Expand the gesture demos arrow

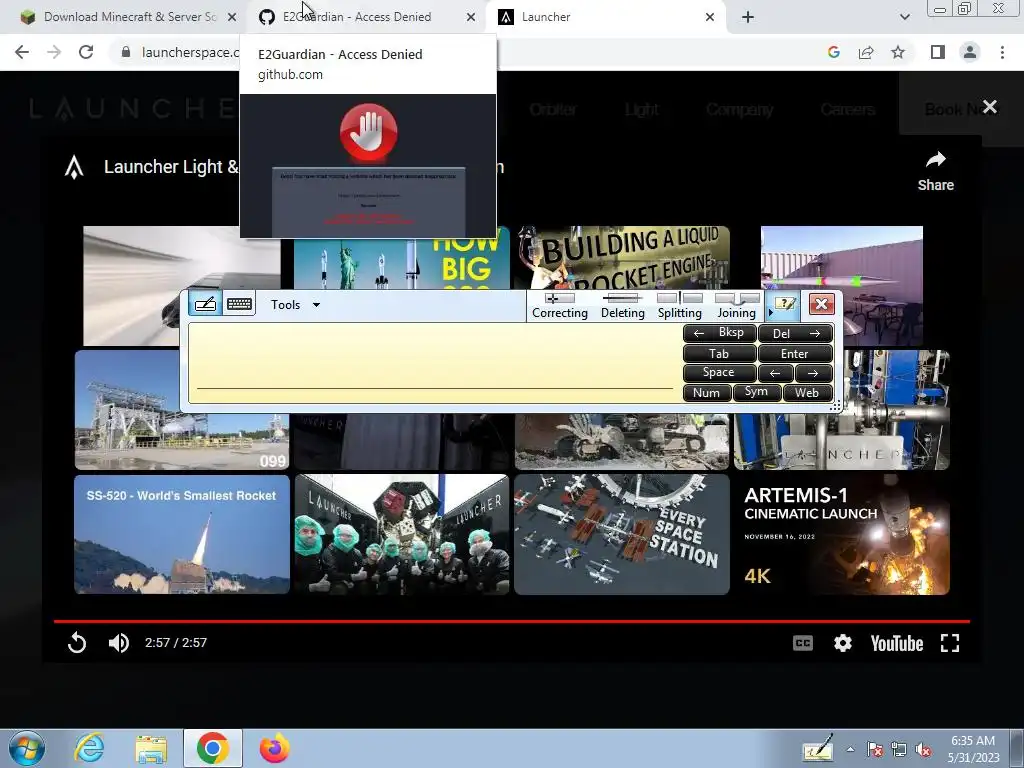click(x=771, y=313)
